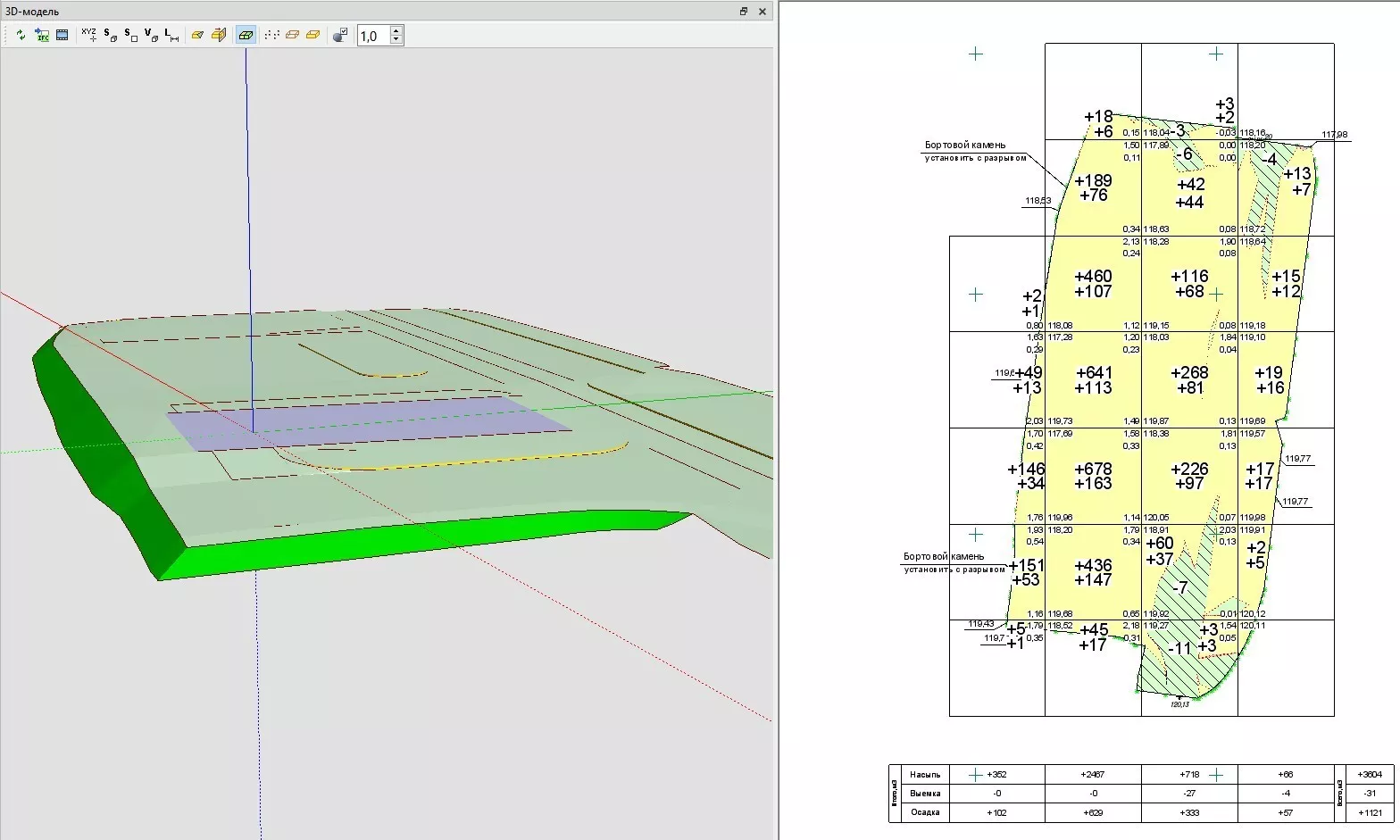Click the film strip animation icon
Viewport: 1400px width, 840px height.
62,35
